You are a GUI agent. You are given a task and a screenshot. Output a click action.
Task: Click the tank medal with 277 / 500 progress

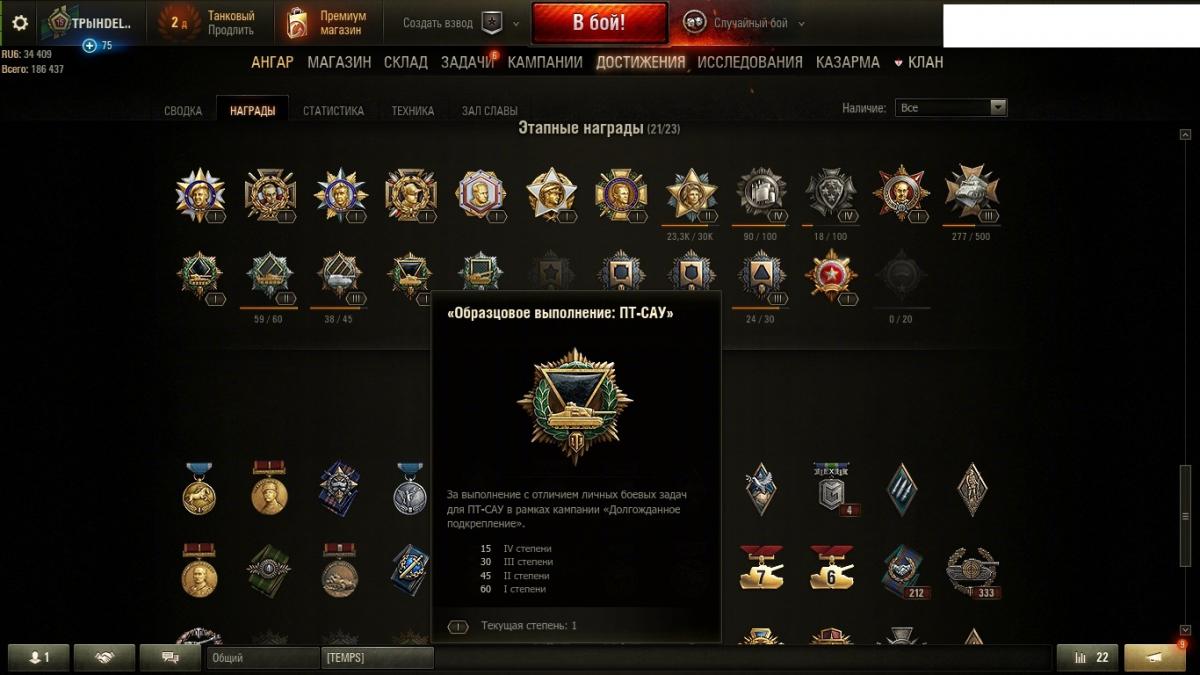[x=972, y=192]
